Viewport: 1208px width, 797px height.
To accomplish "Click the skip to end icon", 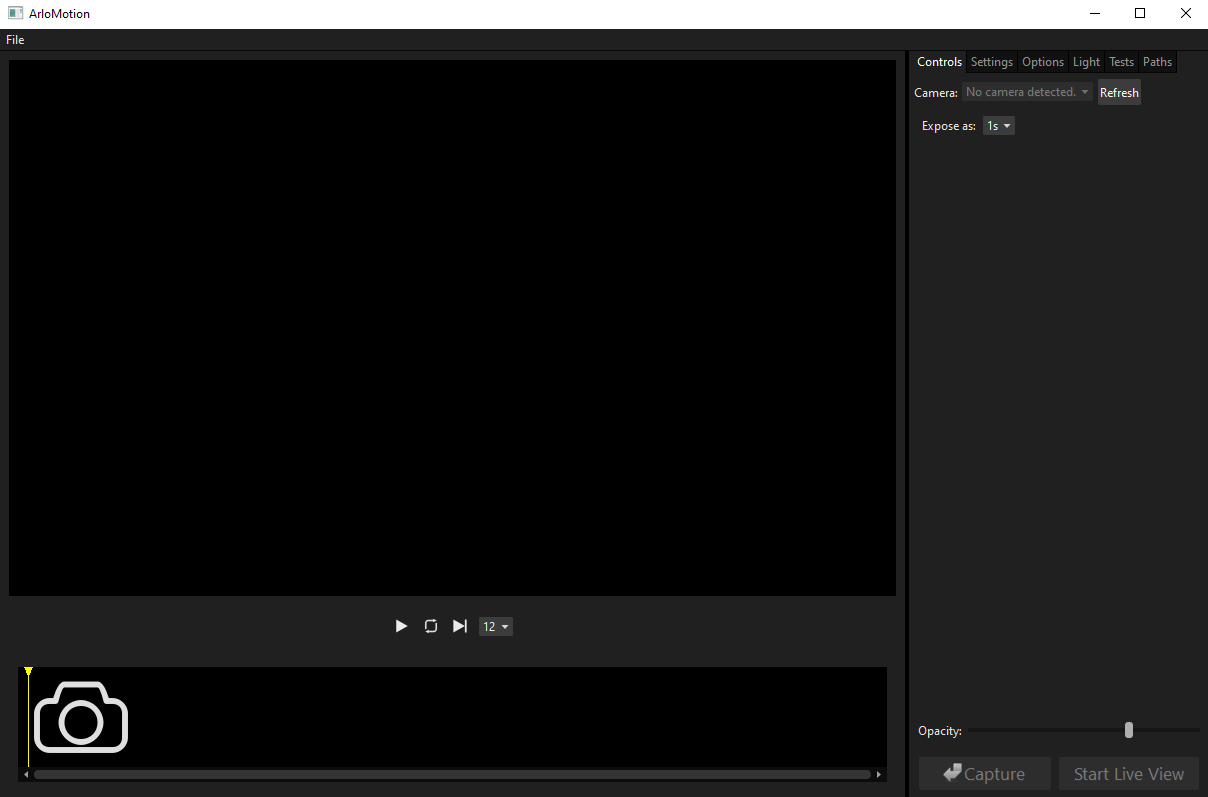I will (x=460, y=626).
